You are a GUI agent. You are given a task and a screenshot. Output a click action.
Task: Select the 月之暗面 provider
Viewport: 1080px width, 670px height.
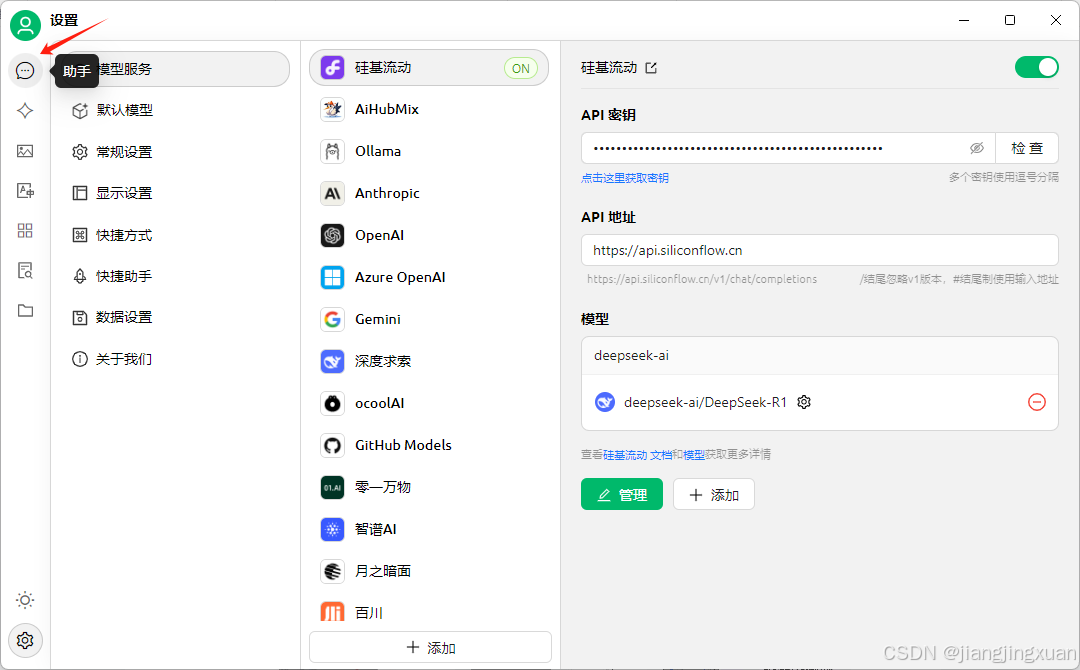pyautogui.click(x=429, y=572)
